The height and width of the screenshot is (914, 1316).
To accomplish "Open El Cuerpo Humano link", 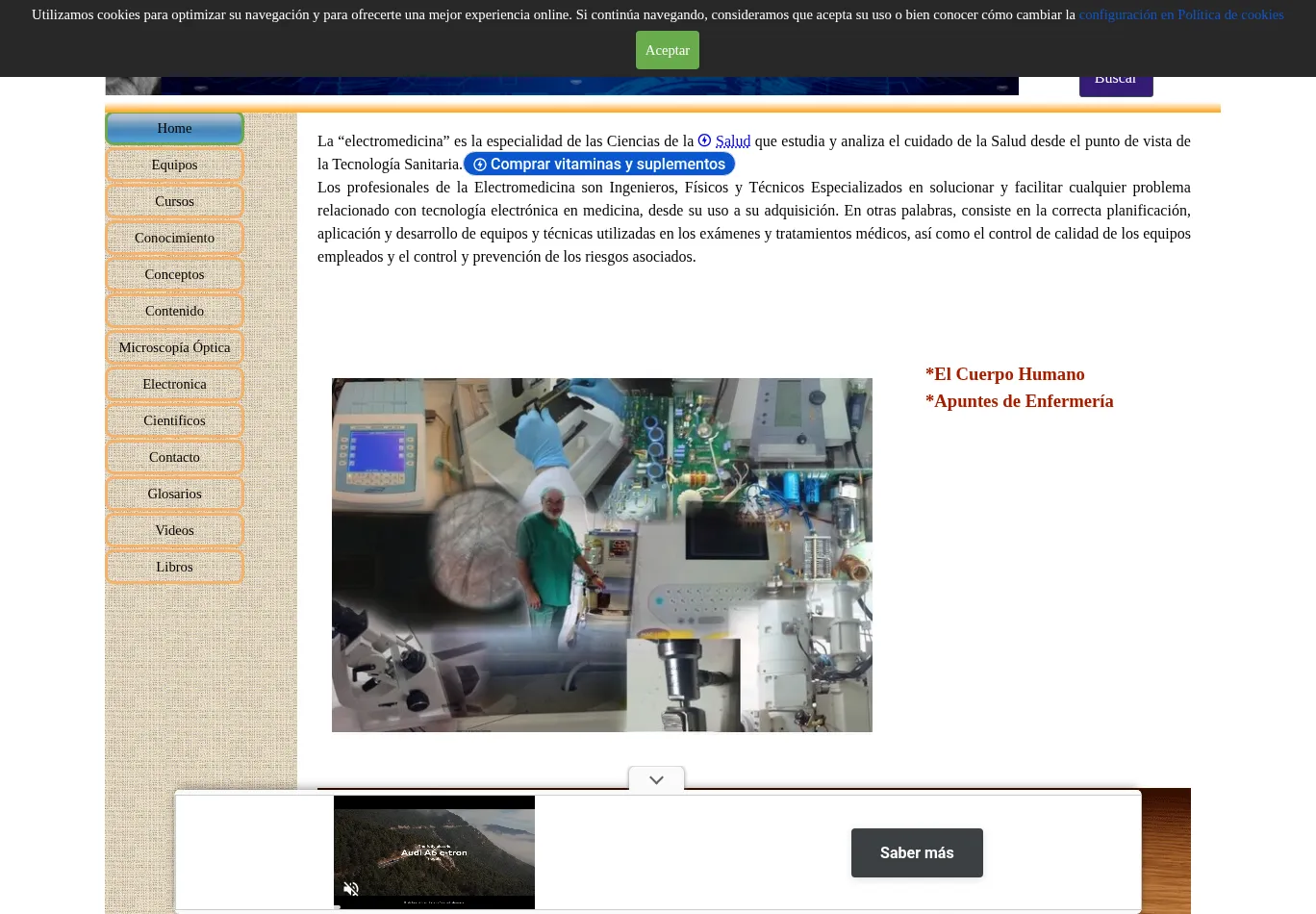I will tap(1004, 374).
